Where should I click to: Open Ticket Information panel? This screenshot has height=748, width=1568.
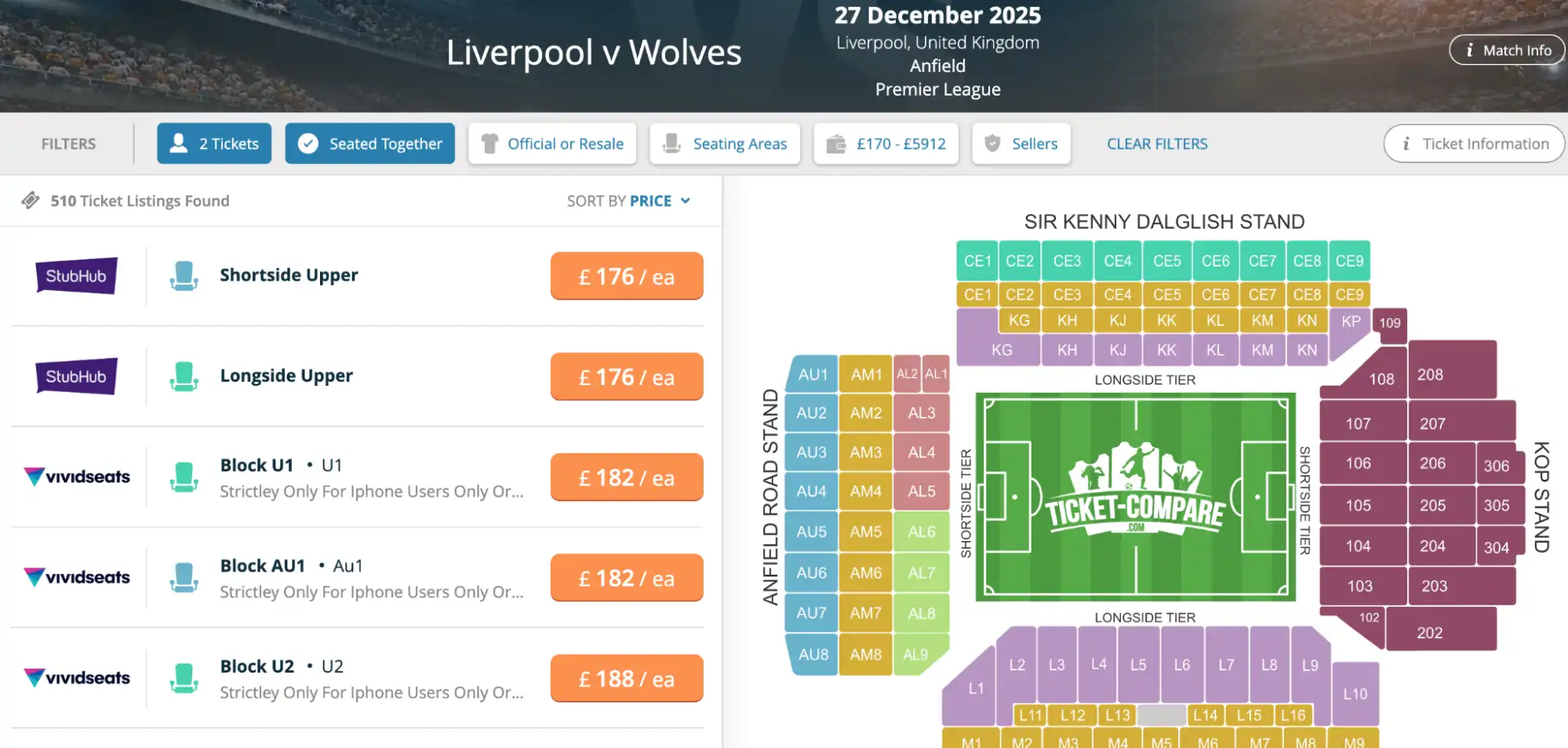[x=1473, y=143]
